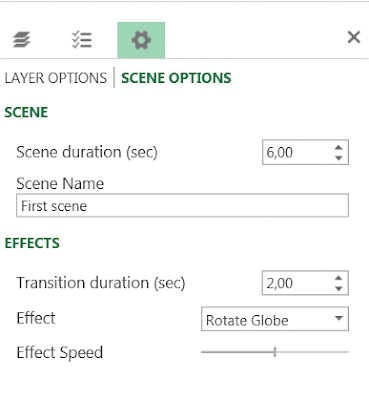Open the Field List checklist icon
The image size is (369, 400).
click(x=82, y=40)
